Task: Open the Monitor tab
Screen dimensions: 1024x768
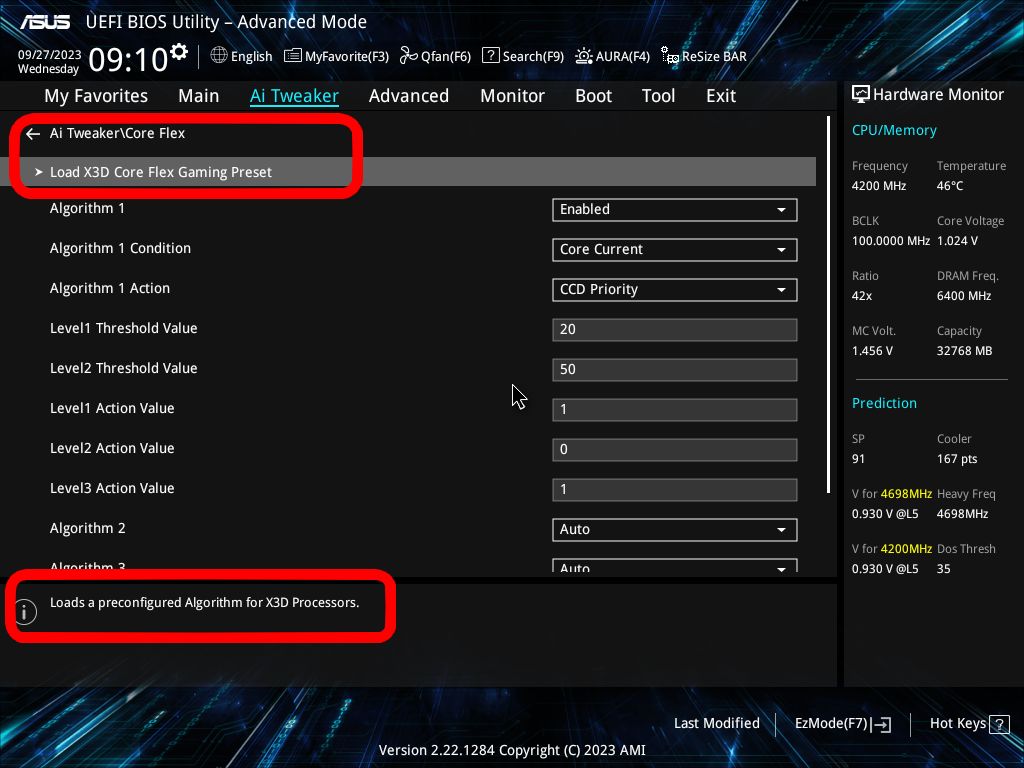Action: point(513,96)
